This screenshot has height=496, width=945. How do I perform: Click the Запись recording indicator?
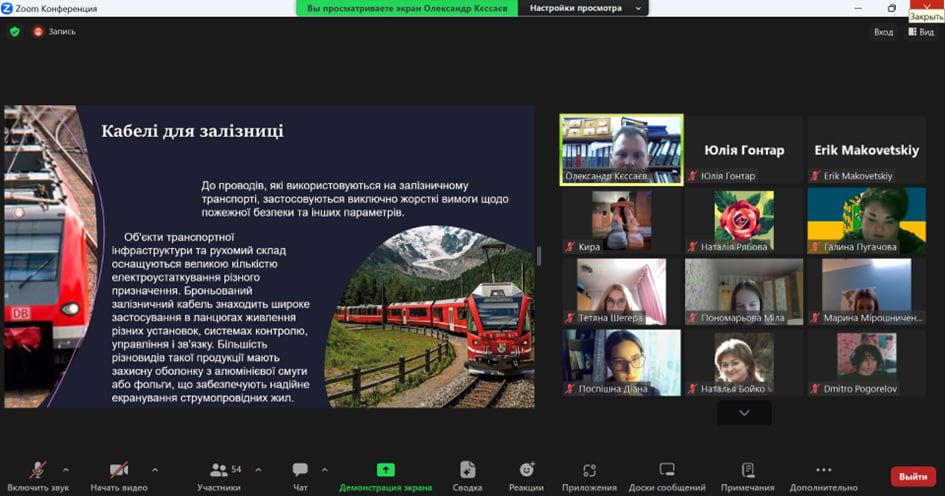click(53, 32)
